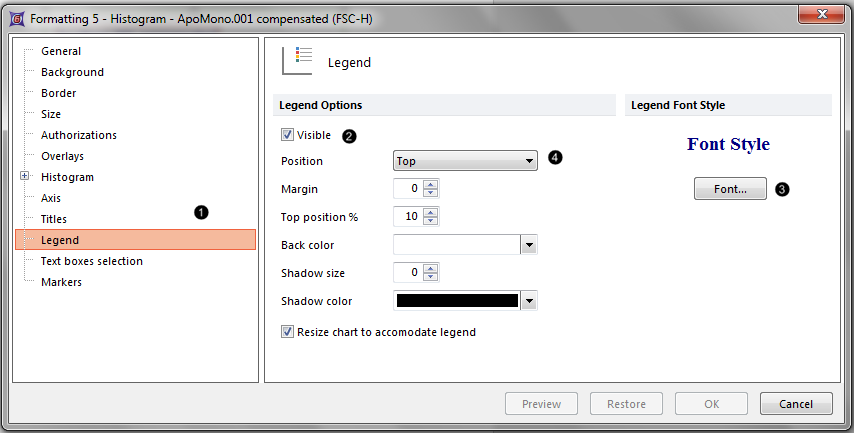
Task: Open the Back color dropdown
Action: click(x=529, y=245)
